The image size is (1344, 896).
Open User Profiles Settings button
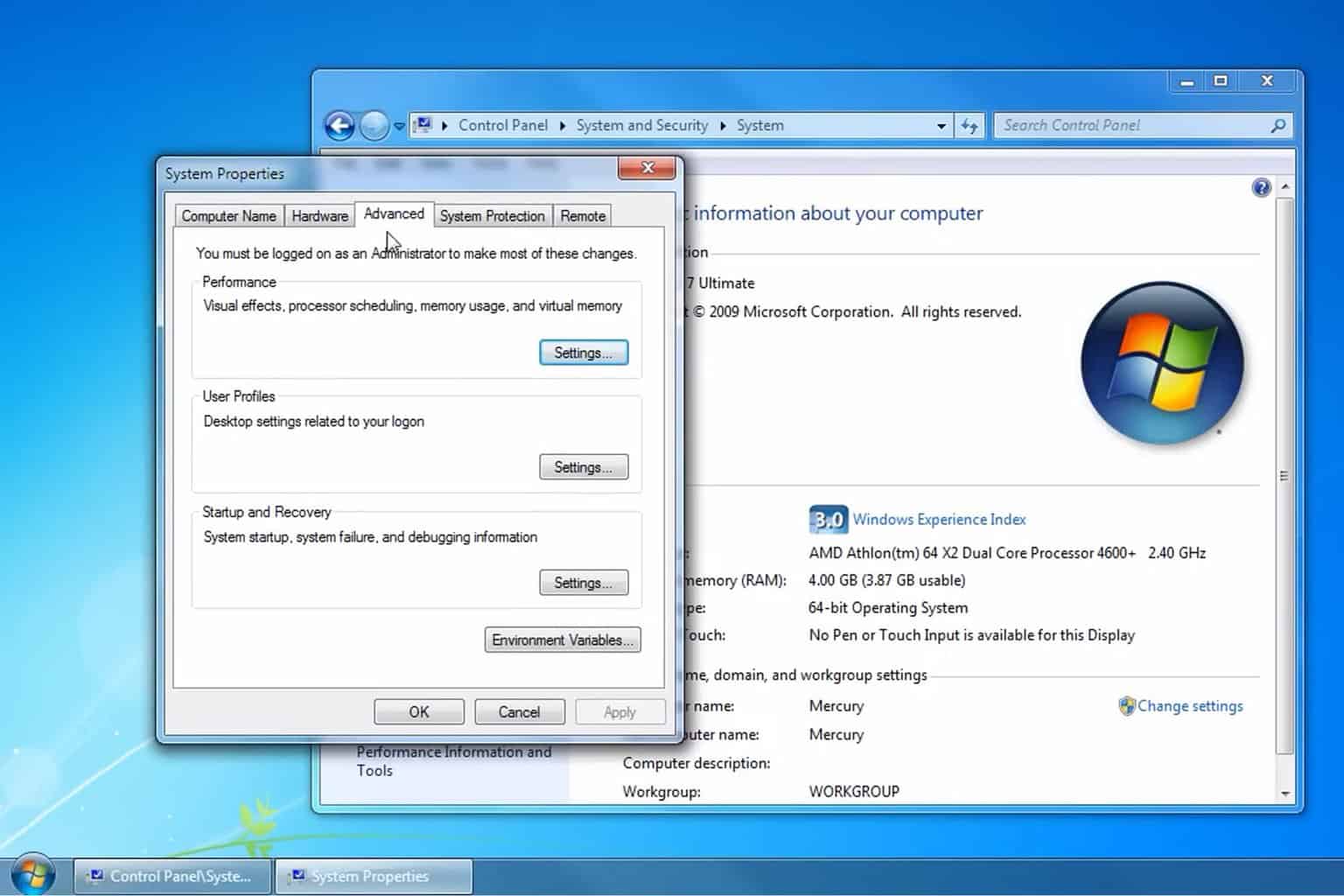pos(584,467)
